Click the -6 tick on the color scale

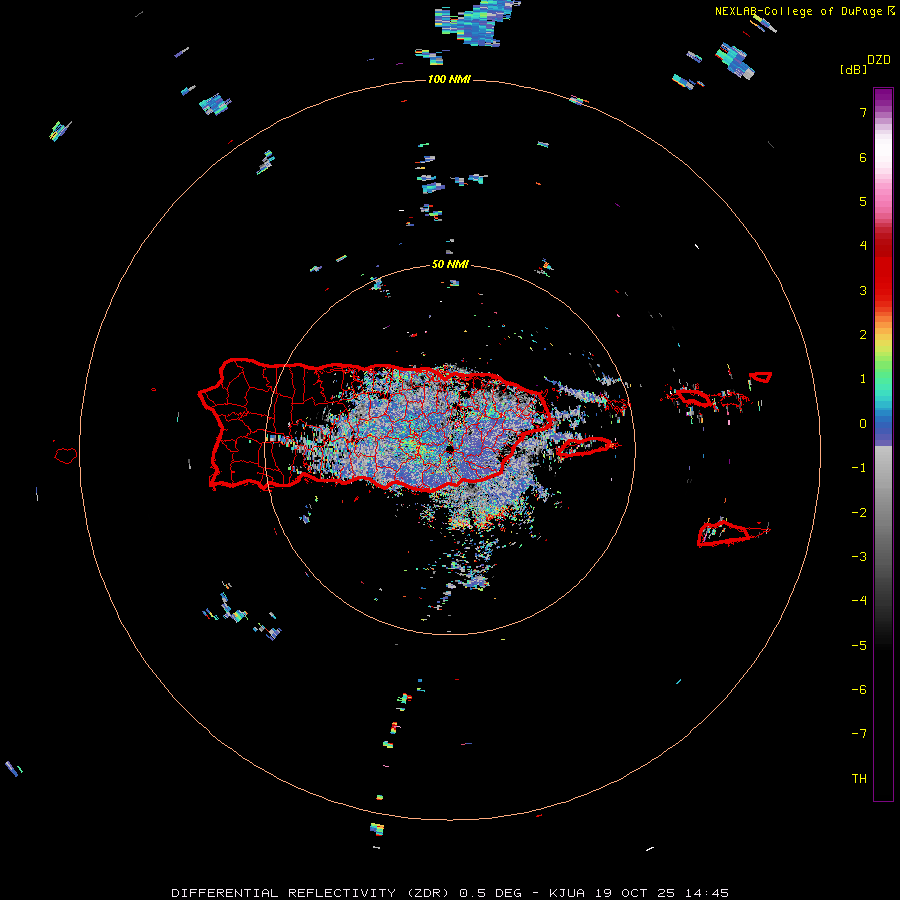pyautogui.click(x=859, y=690)
